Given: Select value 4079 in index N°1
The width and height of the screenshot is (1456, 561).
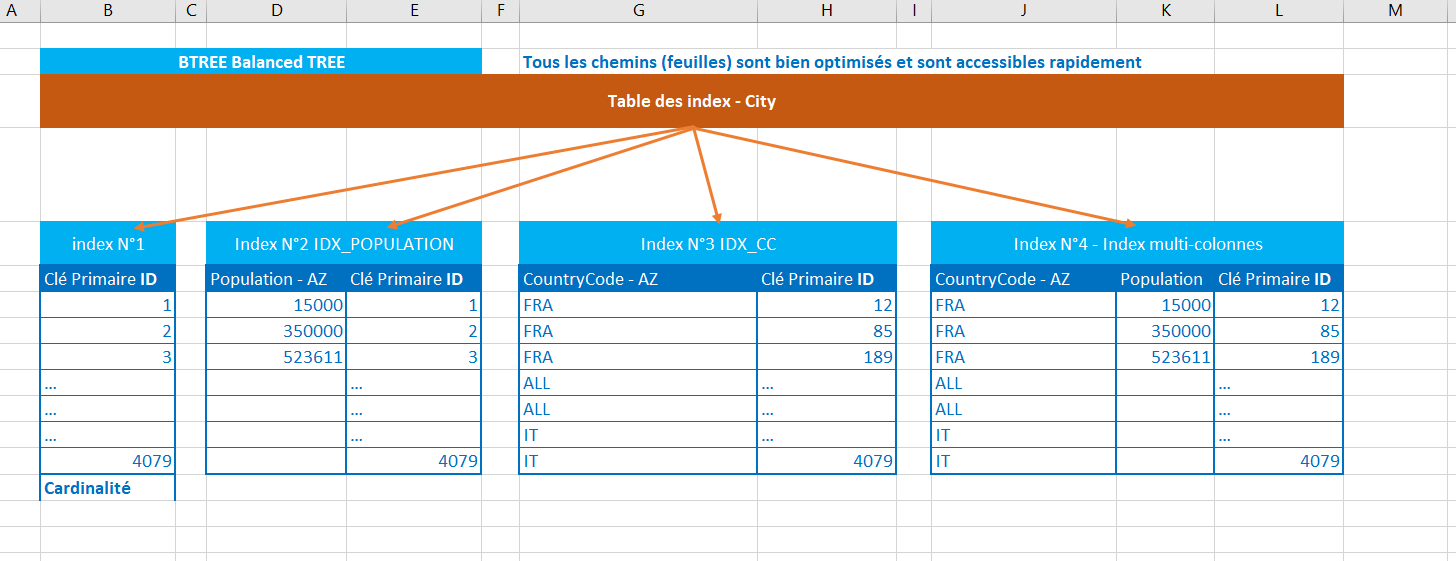Looking at the screenshot, I should click(108, 461).
